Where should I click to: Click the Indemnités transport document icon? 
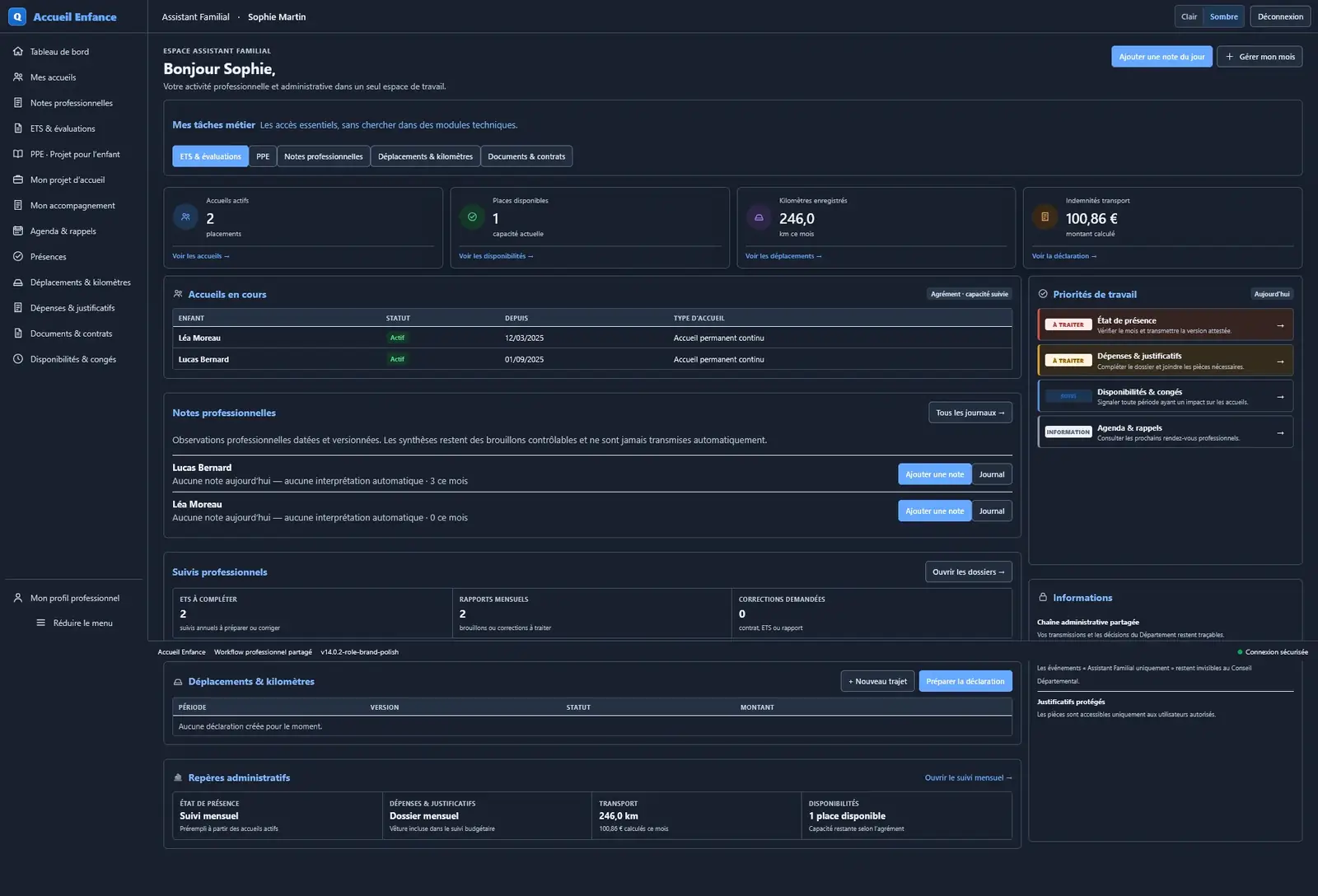point(1045,217)
